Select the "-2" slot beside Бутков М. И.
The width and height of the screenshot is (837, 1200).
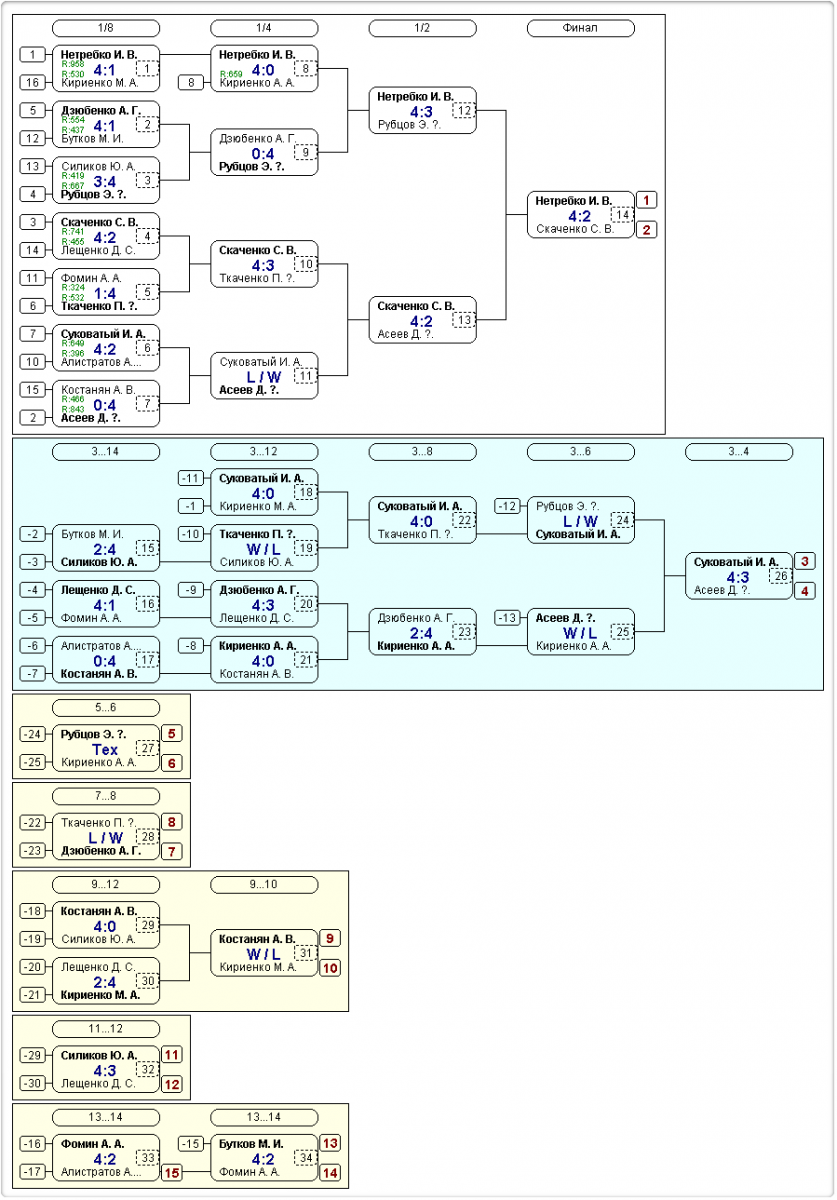(33, 534)
